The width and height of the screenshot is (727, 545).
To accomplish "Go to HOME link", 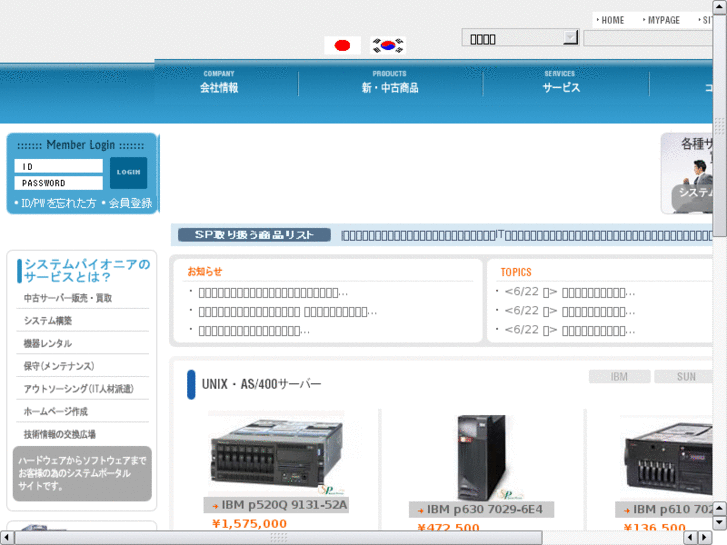I will coord(610,20).
